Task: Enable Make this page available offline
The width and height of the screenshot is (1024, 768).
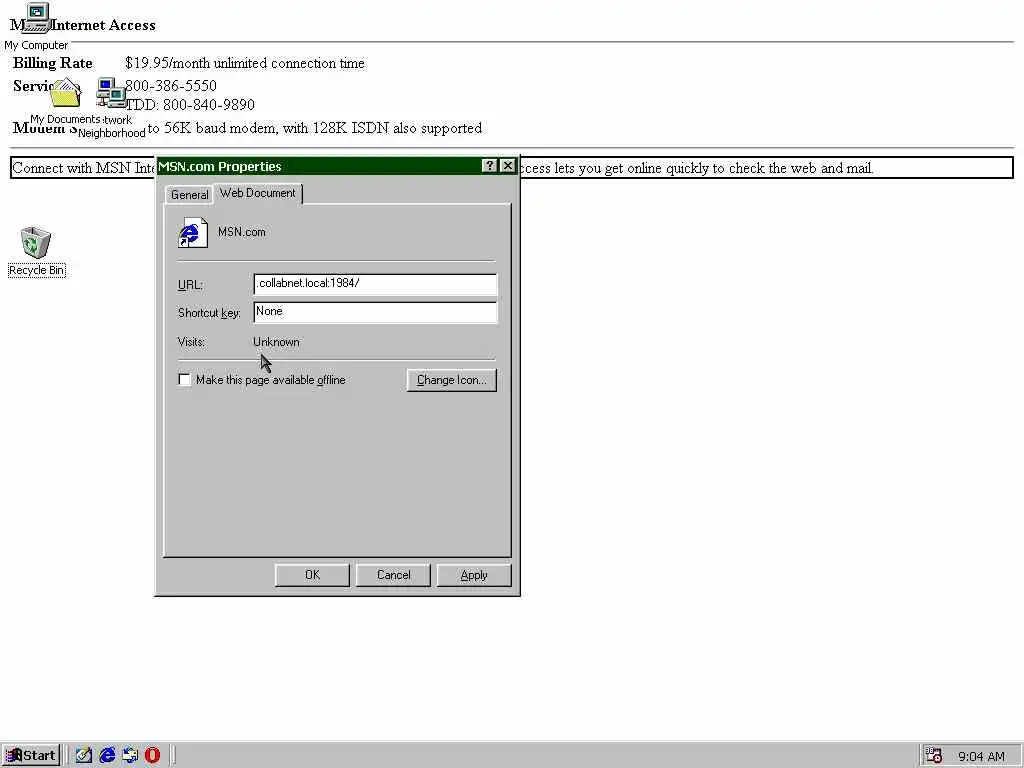Action: tap(185, 379)
